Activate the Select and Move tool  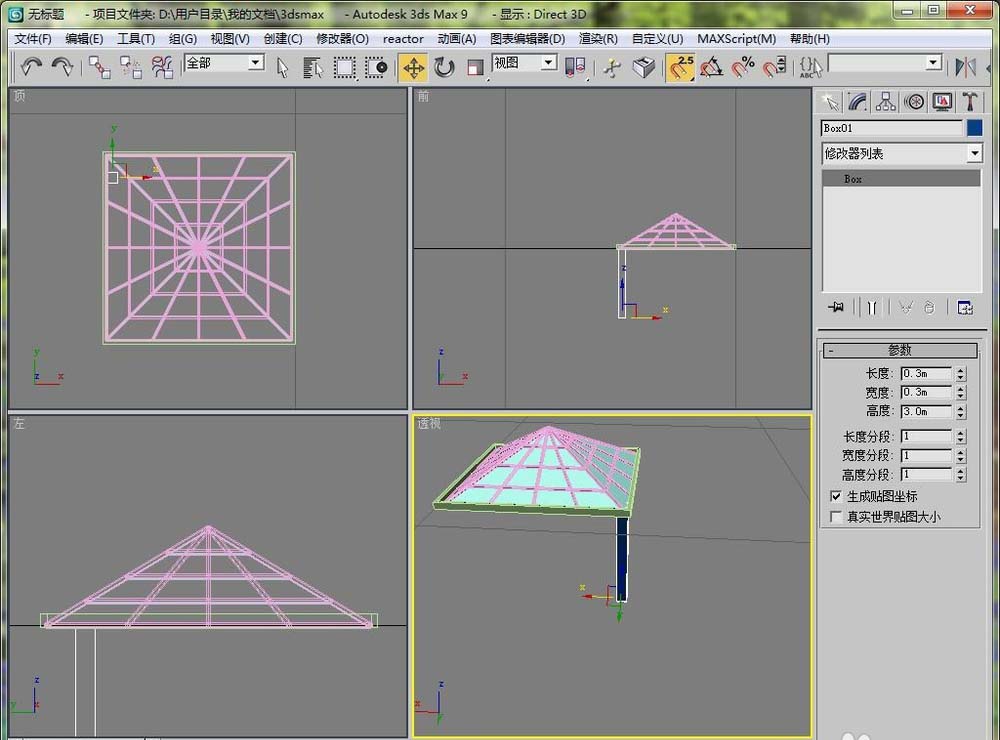412,67
